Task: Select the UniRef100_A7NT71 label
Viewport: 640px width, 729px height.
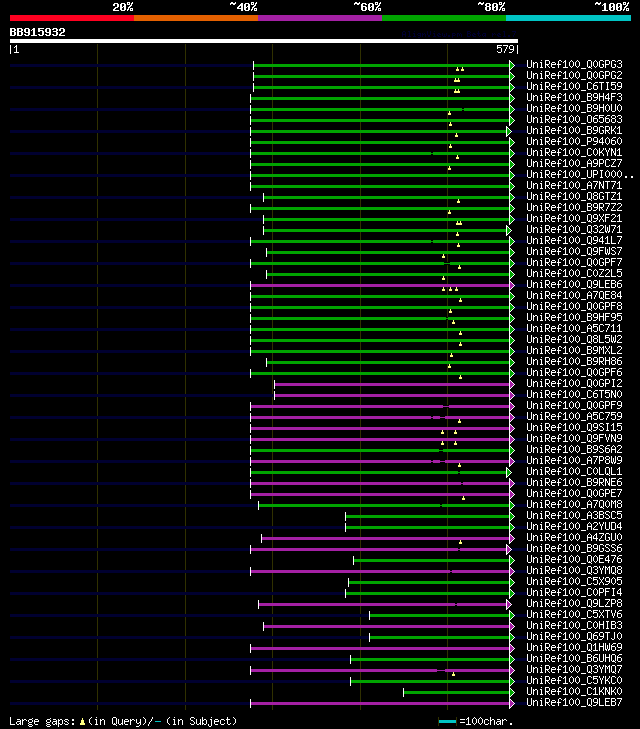Action: [574, 186]
